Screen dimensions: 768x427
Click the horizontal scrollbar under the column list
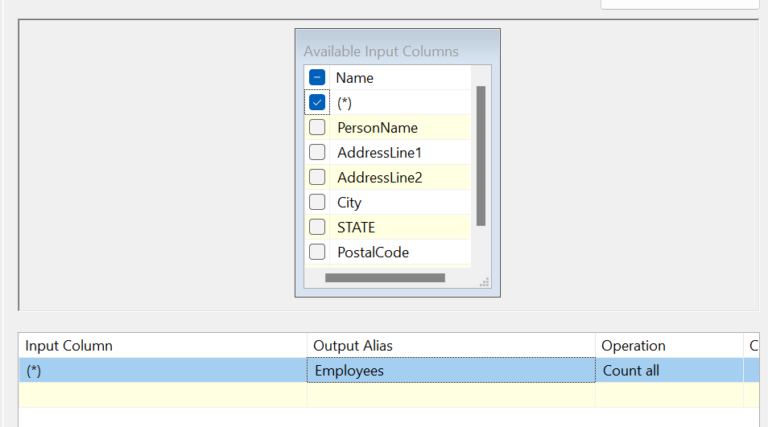(x=385, y=278)
